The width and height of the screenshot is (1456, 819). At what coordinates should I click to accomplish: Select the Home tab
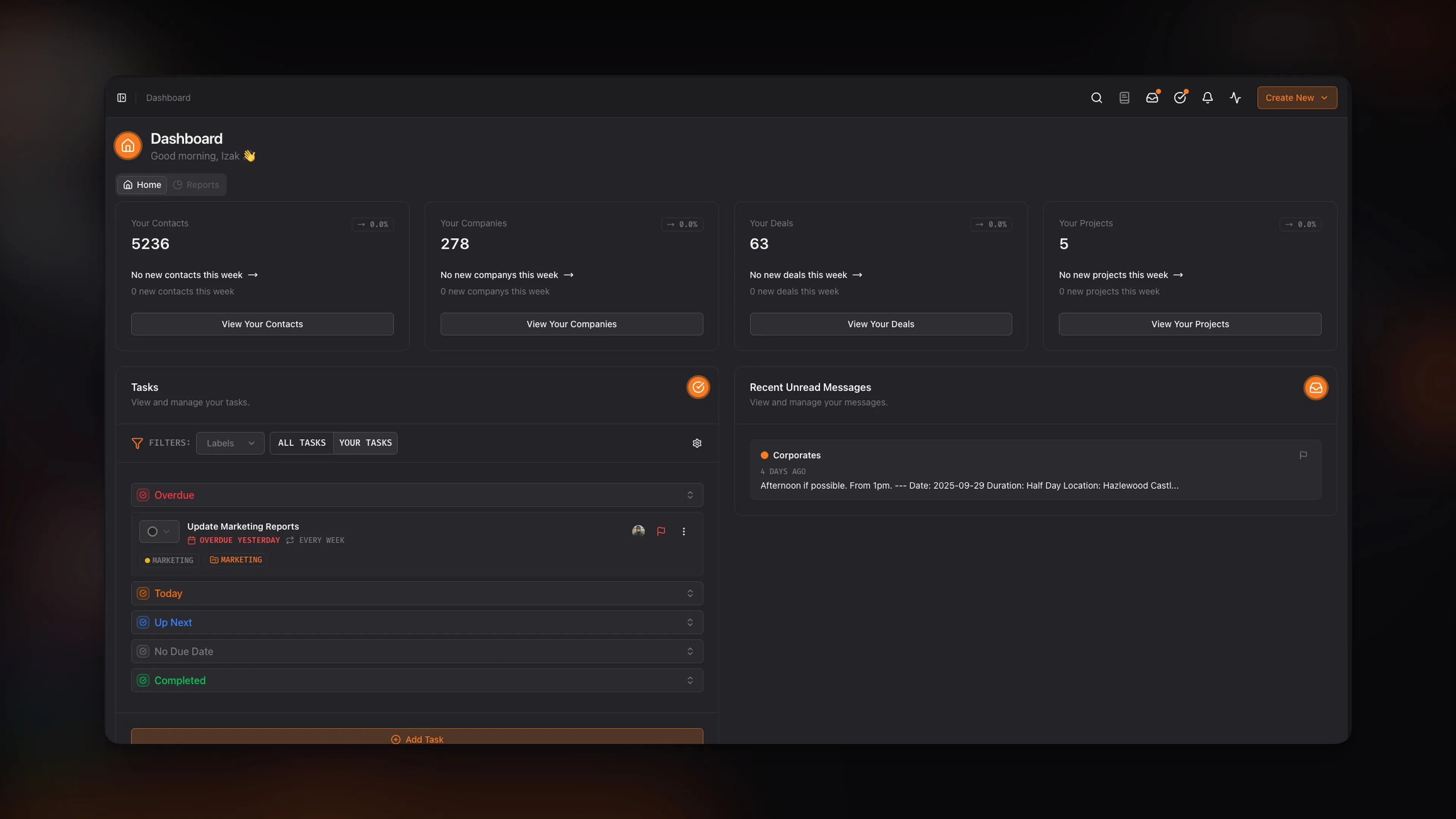(143, 185)
